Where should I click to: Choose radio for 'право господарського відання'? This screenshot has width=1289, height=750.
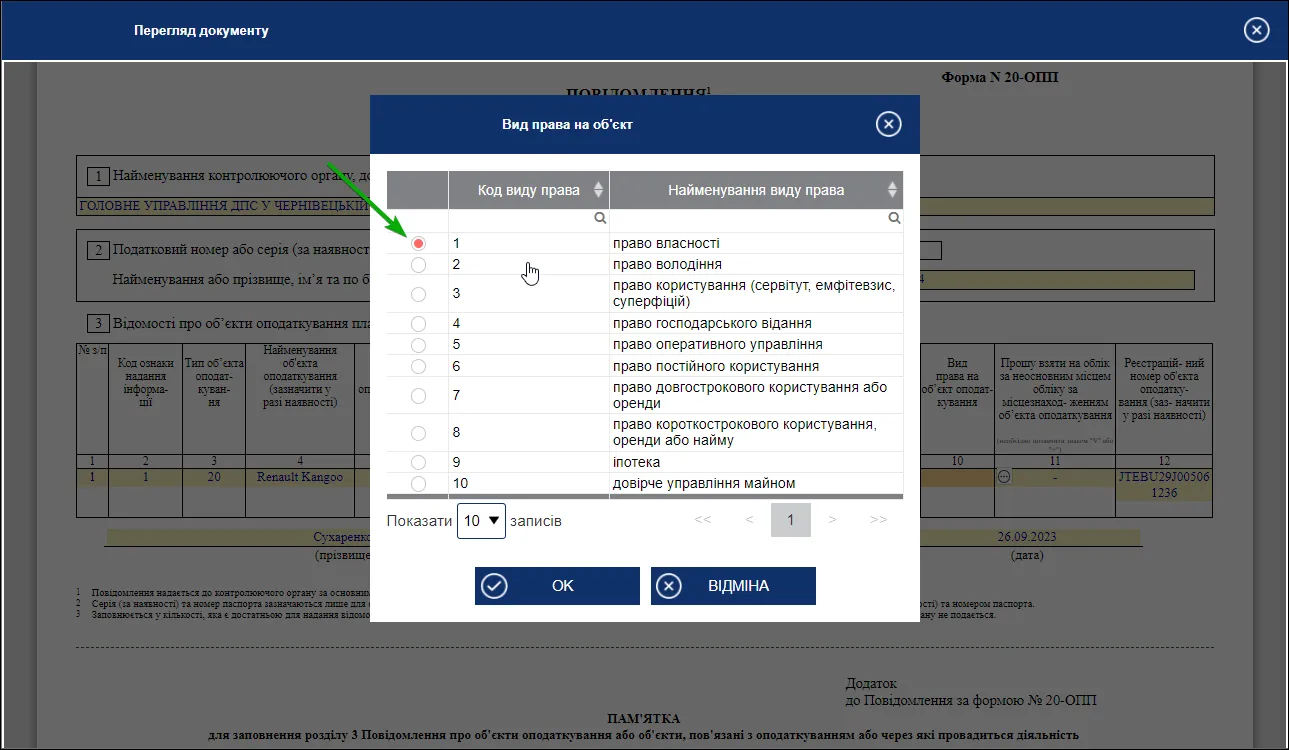(418, 323)
